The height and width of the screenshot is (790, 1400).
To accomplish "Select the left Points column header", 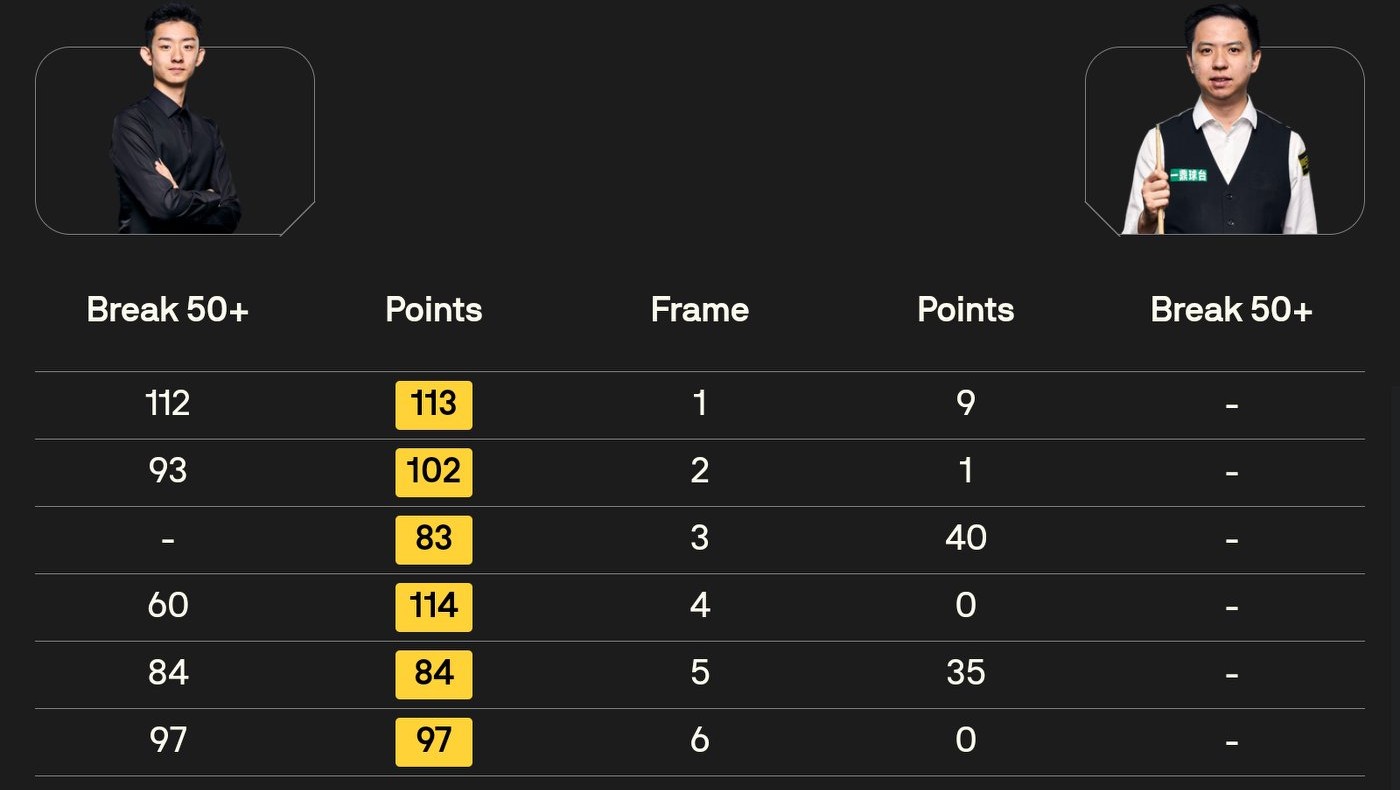I will pos(434,310).
